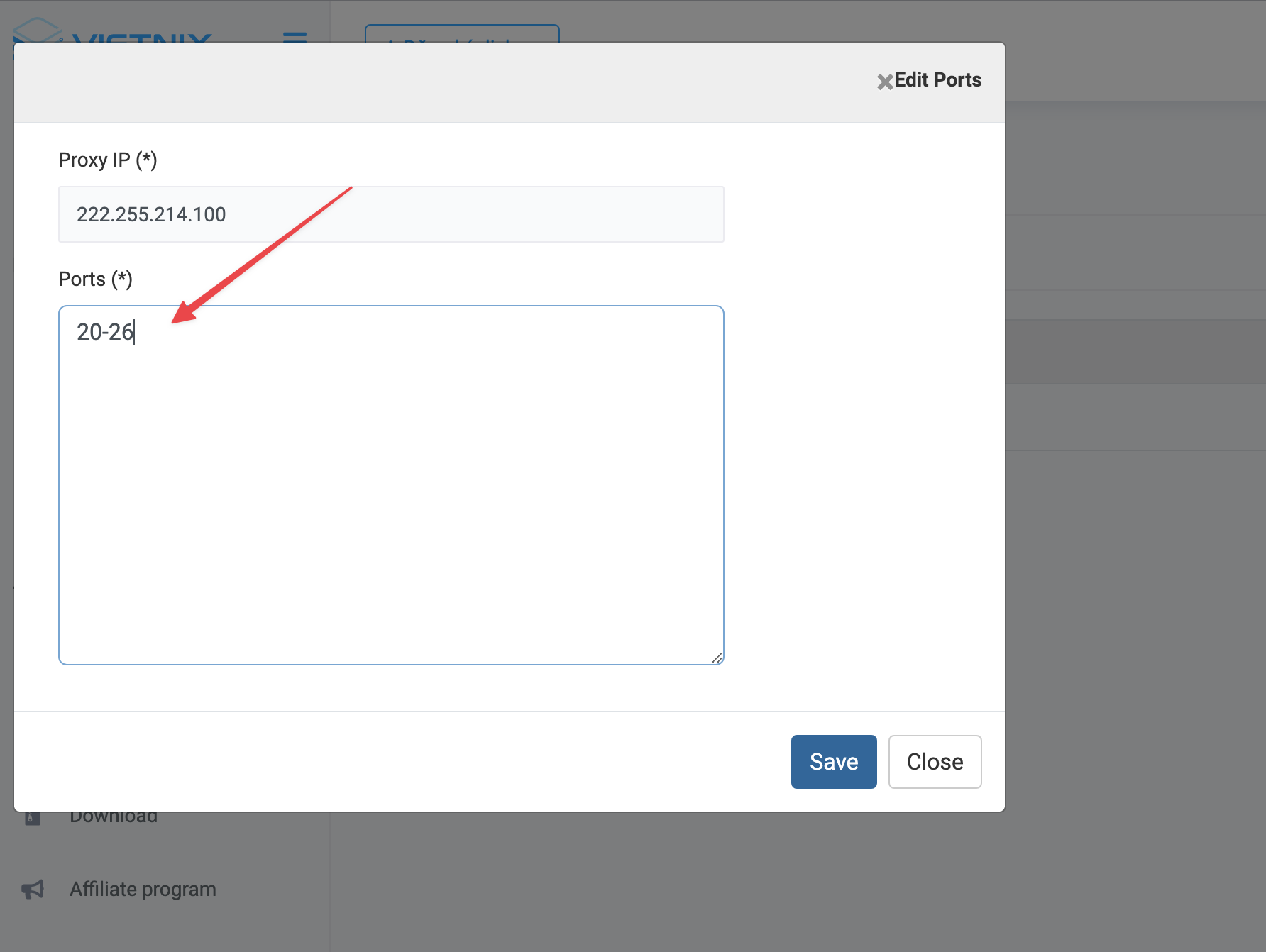Image resolution: width=1266 pixels, height=952 pixels.
Task: Click into the Ports text area
Action: pyautogui.click(x=391, y=485)
